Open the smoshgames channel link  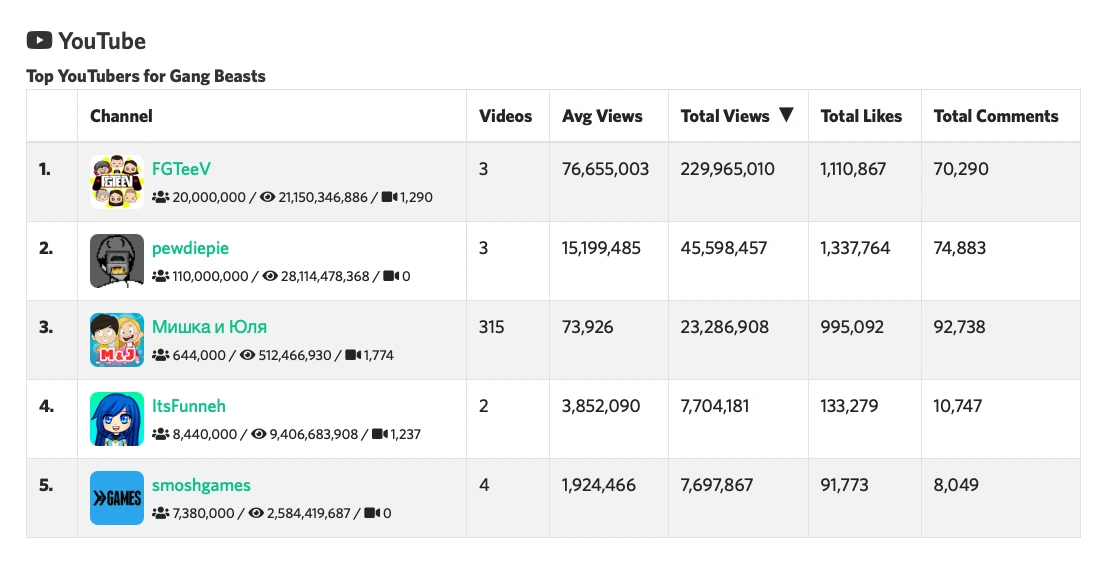201,485
